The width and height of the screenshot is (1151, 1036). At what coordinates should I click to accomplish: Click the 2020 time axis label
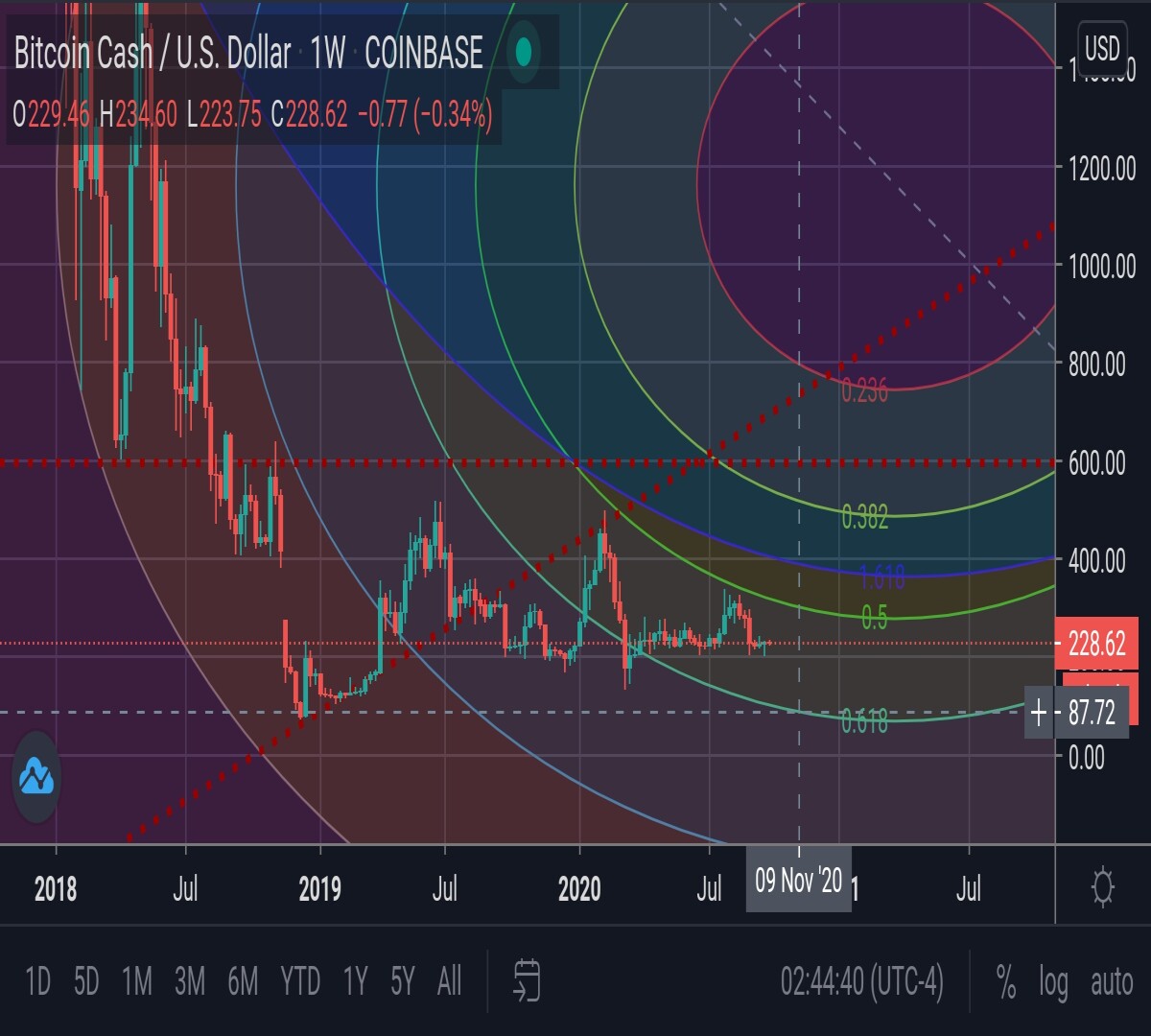(x=579, y=888)
